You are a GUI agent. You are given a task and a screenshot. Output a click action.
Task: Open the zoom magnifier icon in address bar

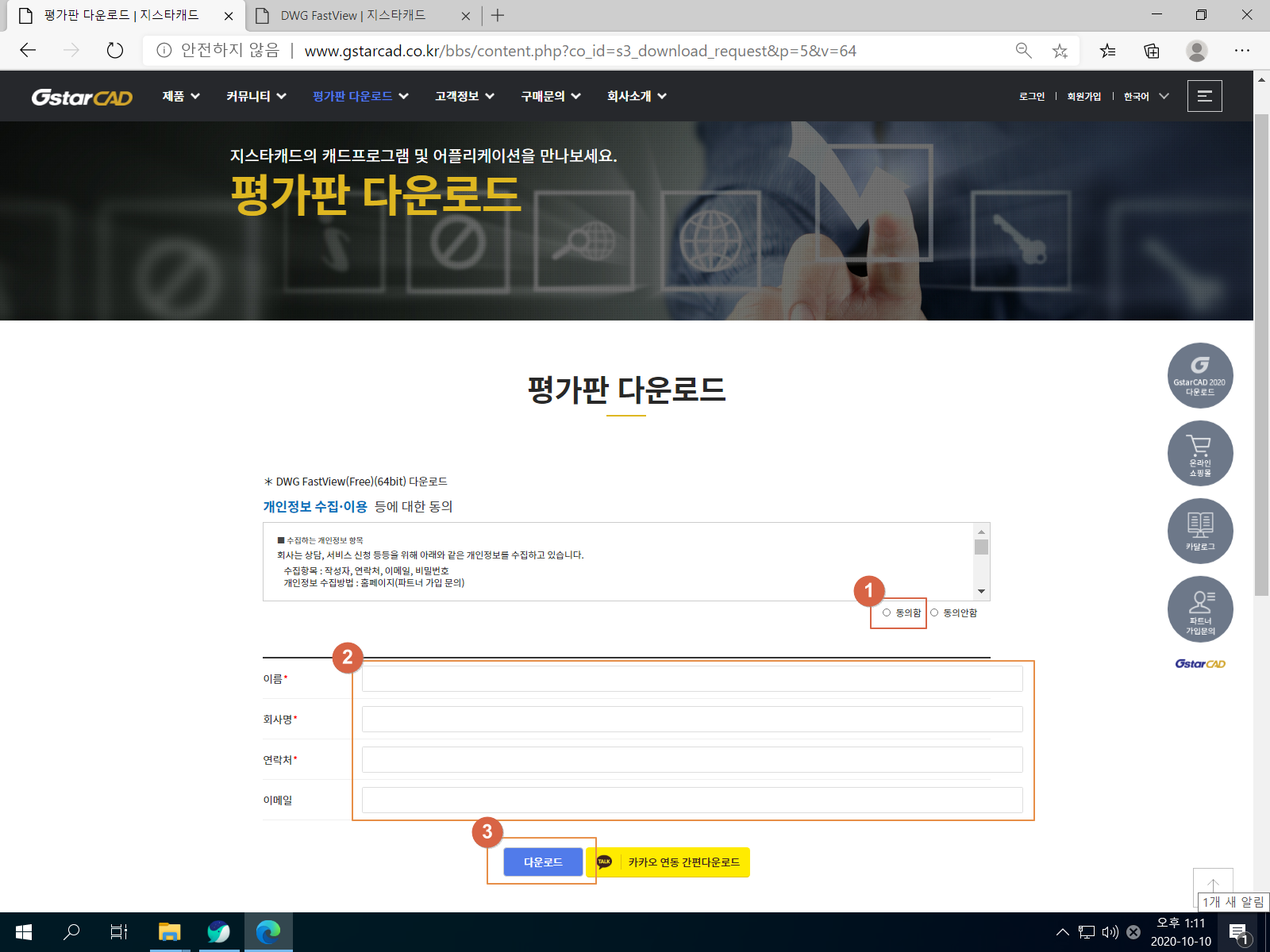click(1023, 51)
